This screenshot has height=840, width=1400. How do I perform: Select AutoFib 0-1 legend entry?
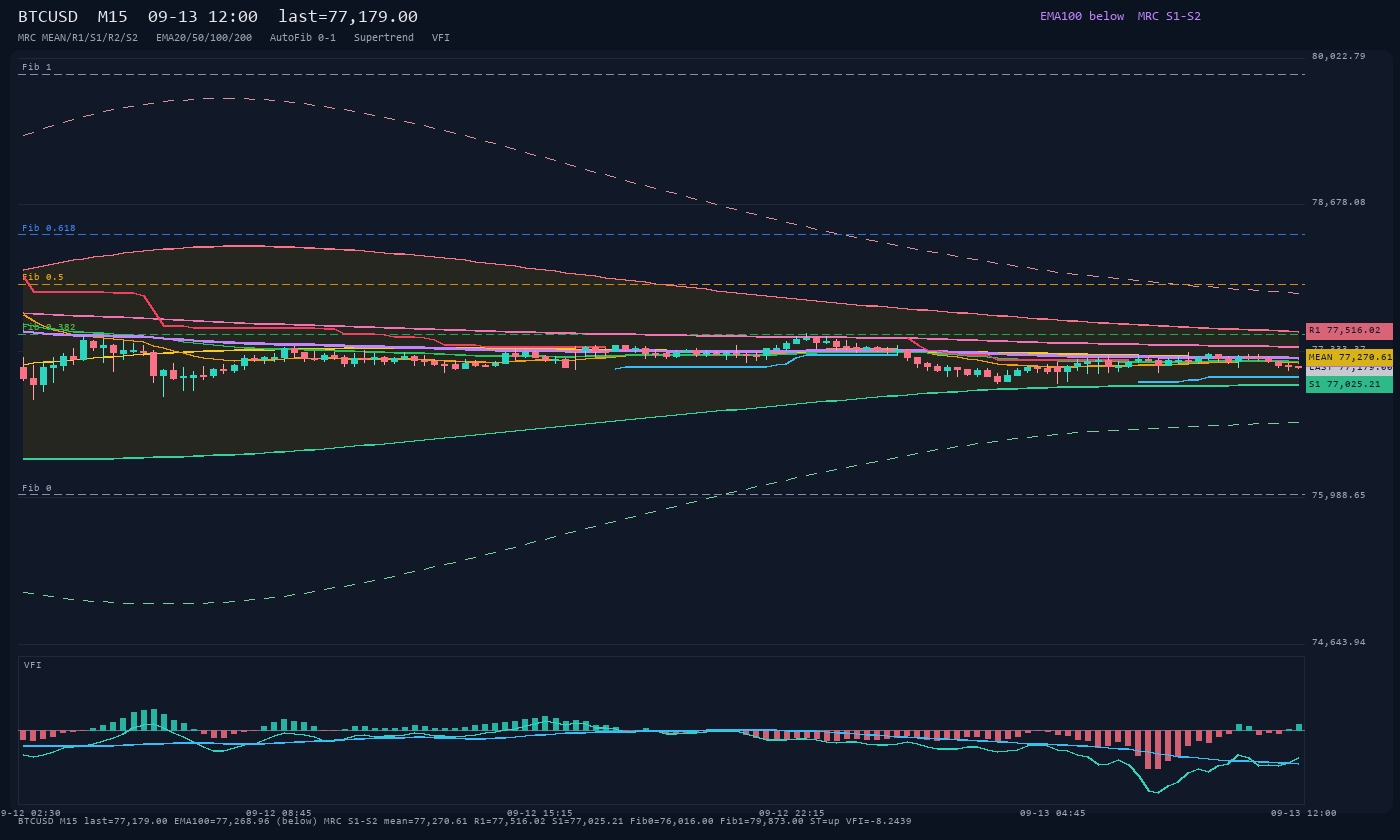point(303,37)
